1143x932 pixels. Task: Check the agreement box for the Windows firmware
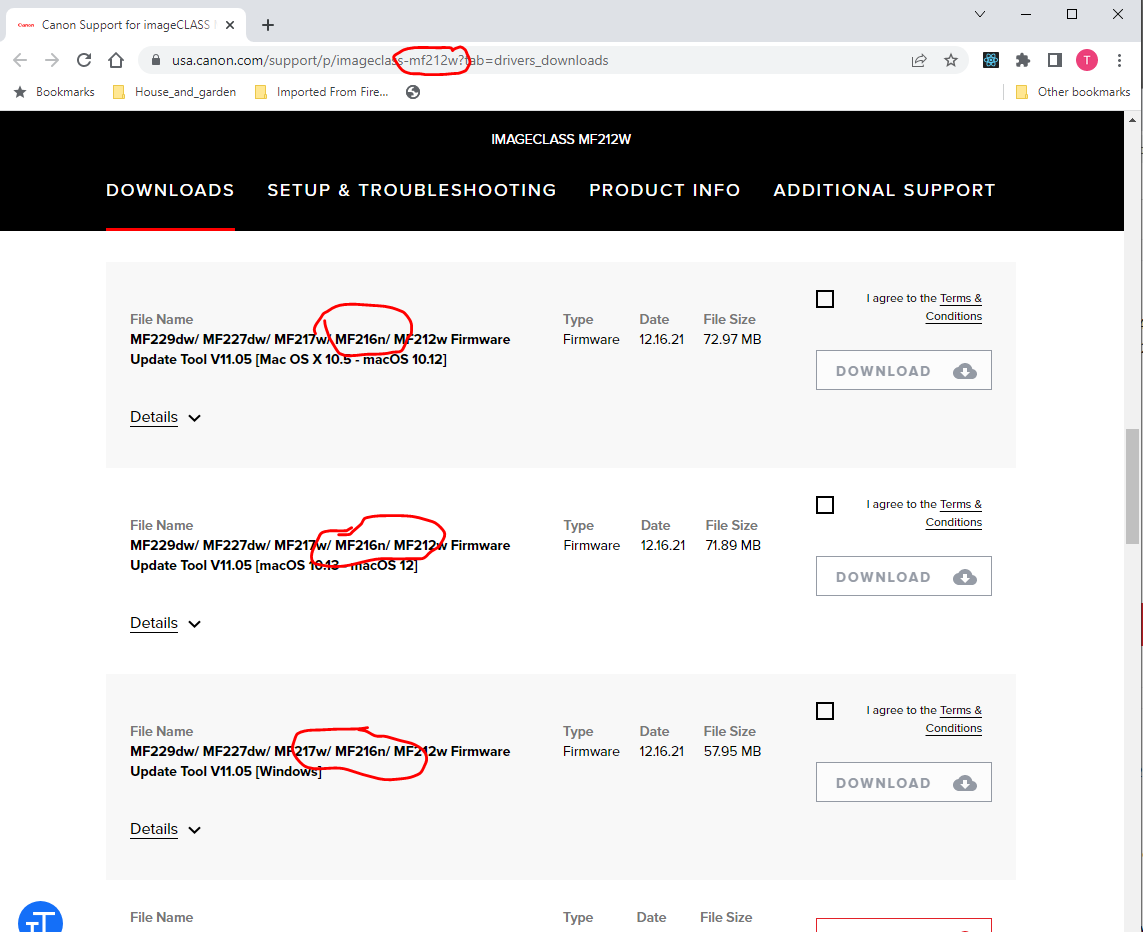(x=825, y=710)
